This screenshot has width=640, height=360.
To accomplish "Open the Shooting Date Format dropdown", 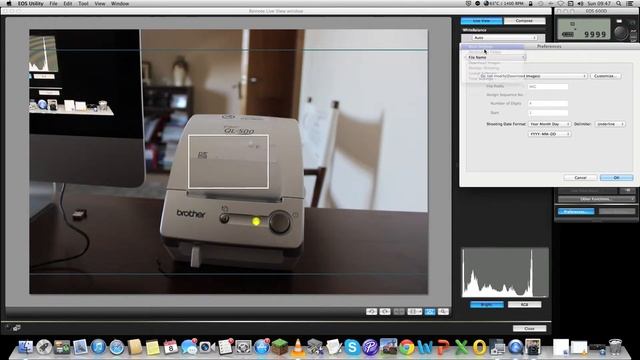I will click(549, 124).
